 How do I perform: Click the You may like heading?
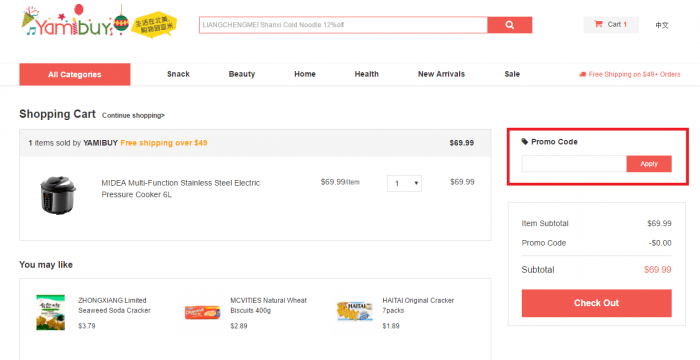(46, 265)
